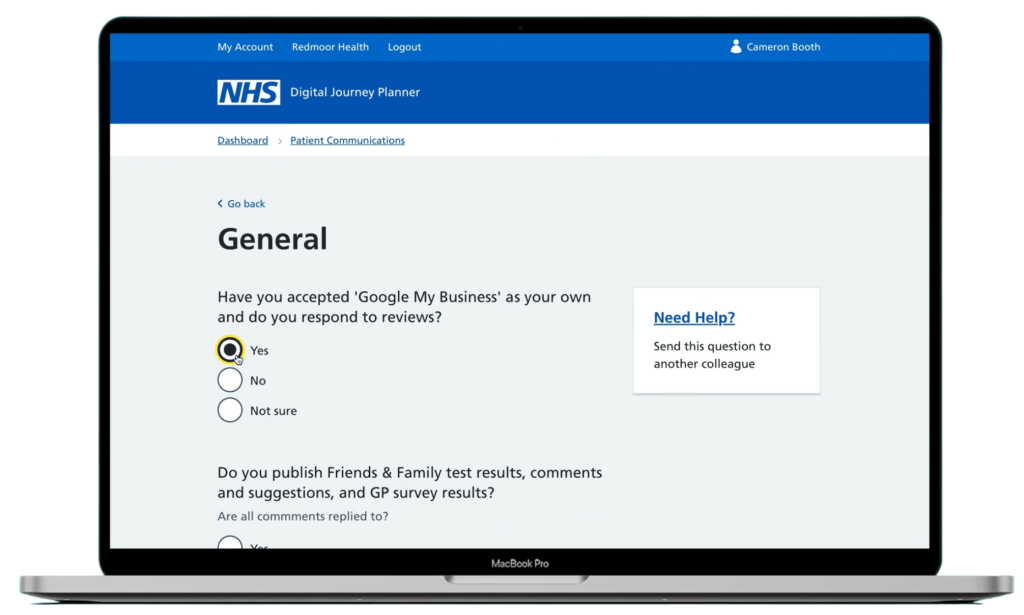Click the user profile icon beside Cameron Booth
1024x615 pixels.
(x=736, y=46)
